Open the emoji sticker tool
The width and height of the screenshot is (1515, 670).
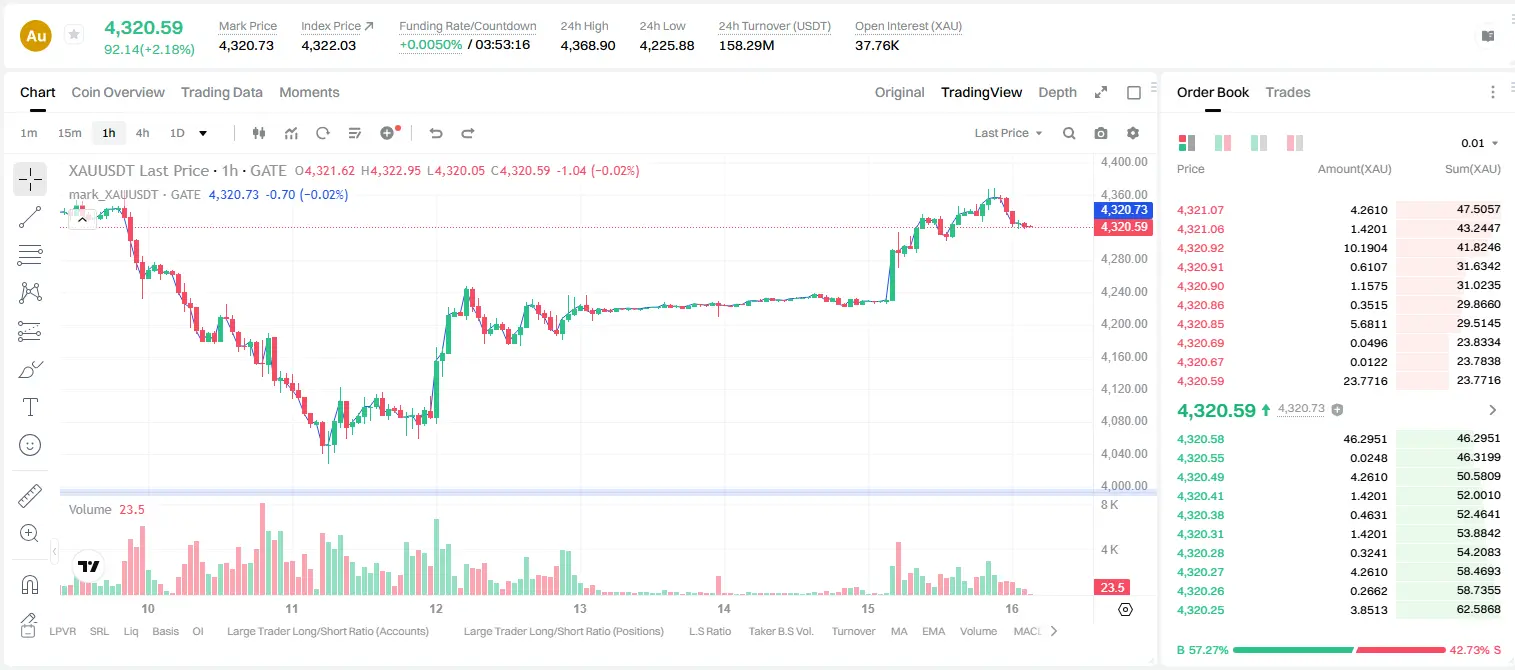coord(30,445)
